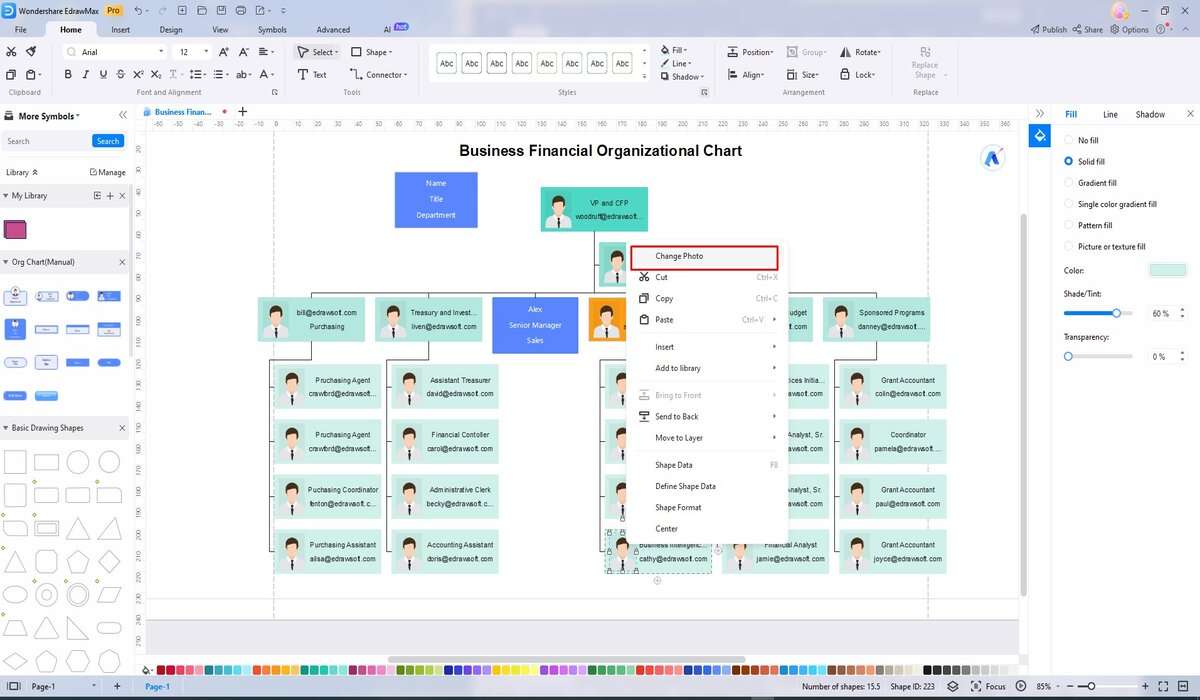Click the AI assistant icon on canvas

(x=992, y=157)
